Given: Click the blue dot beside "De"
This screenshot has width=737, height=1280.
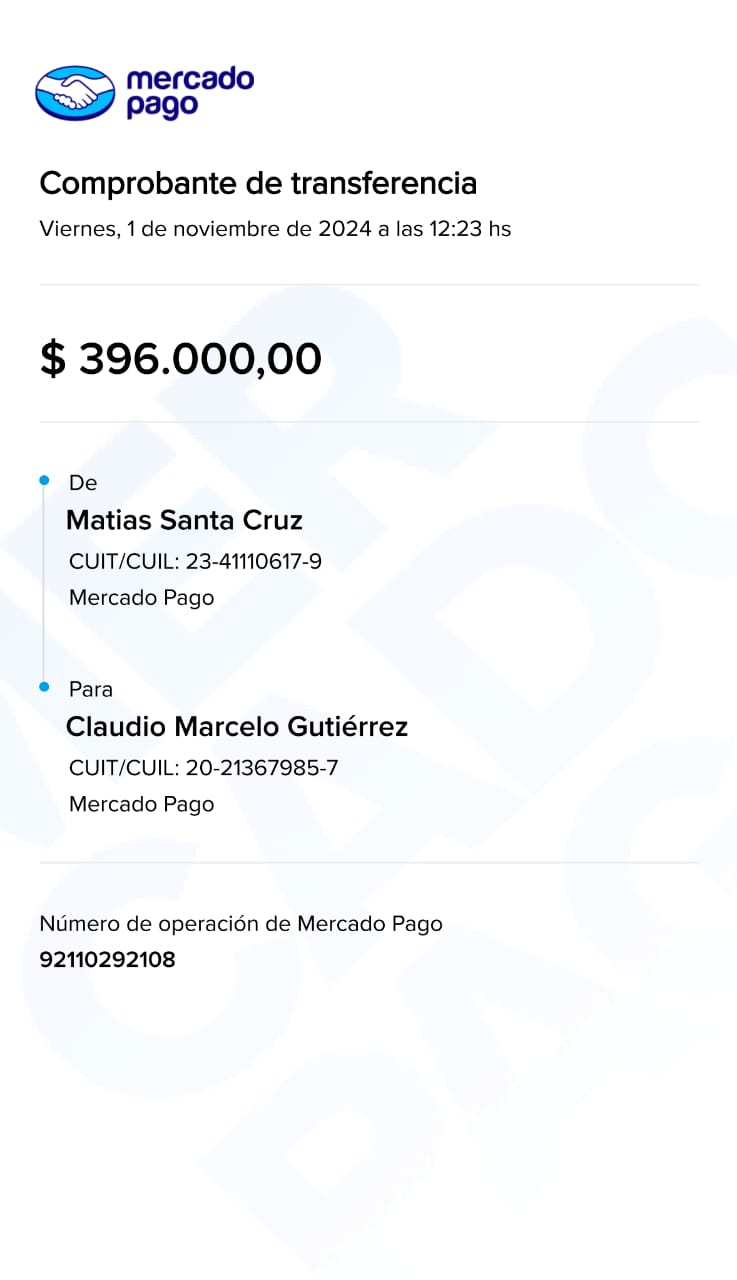Looking at the screenshot, I should [44, 481].
